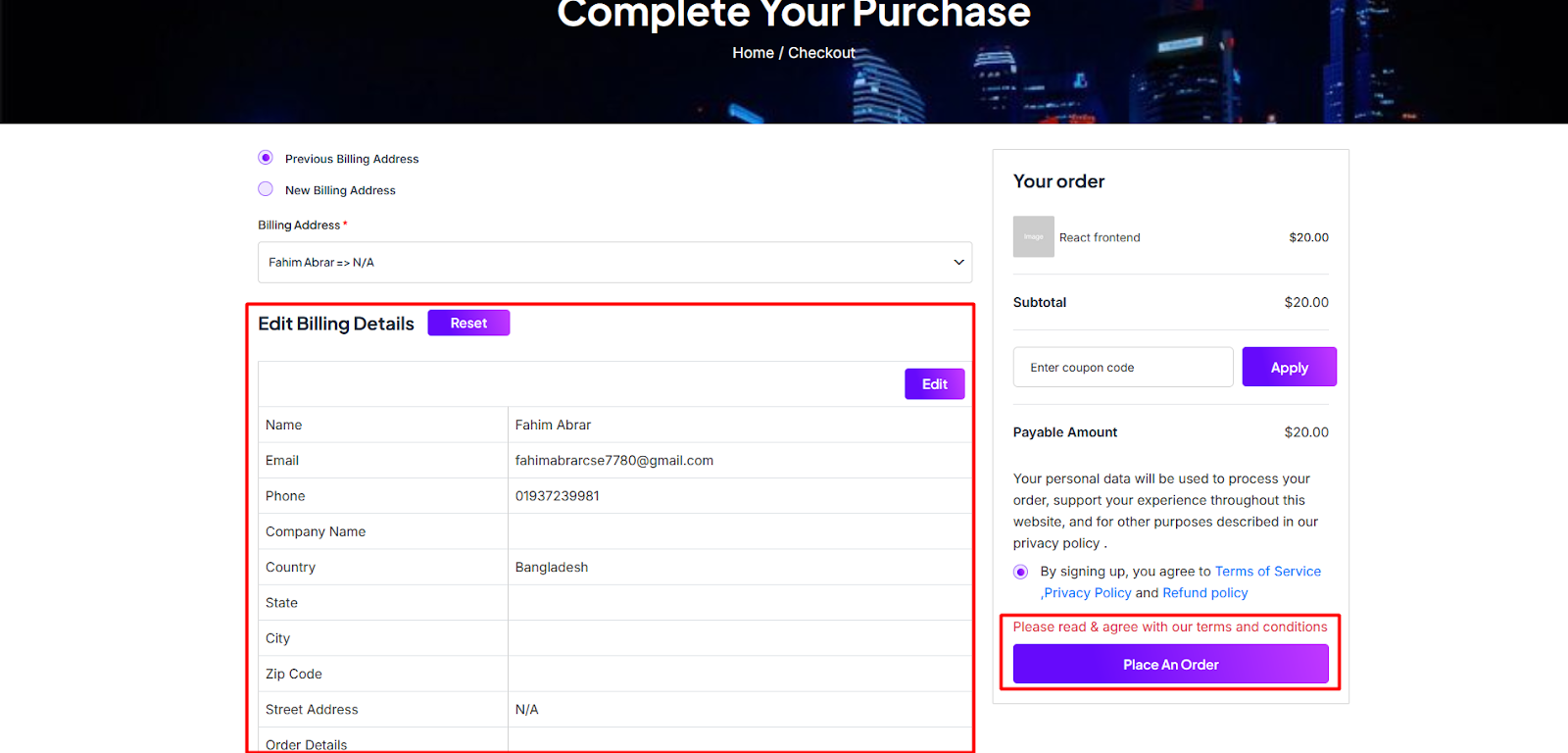Open the Privacy Policy link
The width and height of the screenshot is (1568, 753).
(1087, 593)
